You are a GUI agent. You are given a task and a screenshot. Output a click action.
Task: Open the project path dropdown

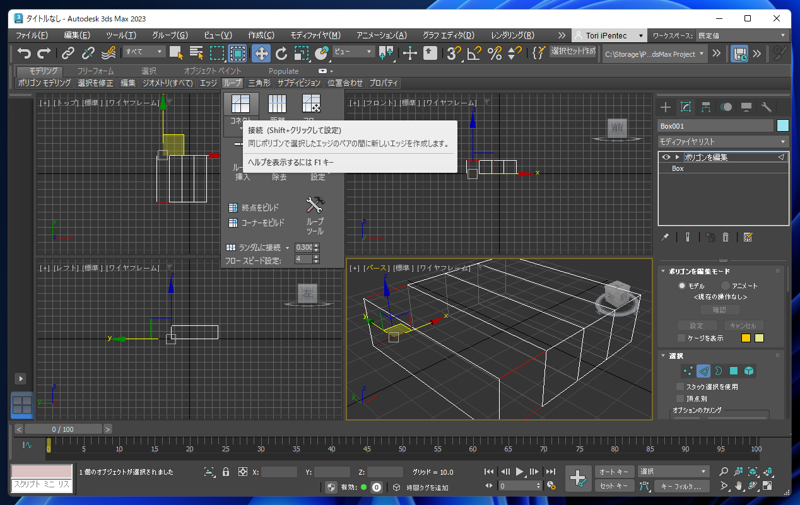click(x=655, y=54)
